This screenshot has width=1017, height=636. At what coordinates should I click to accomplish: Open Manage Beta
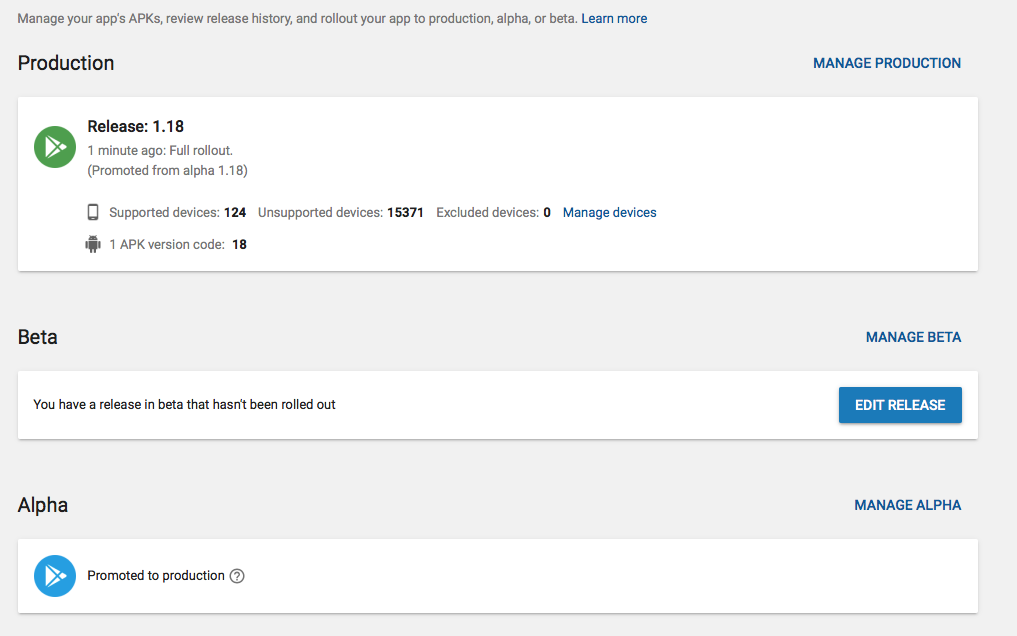tap(913, 337)
